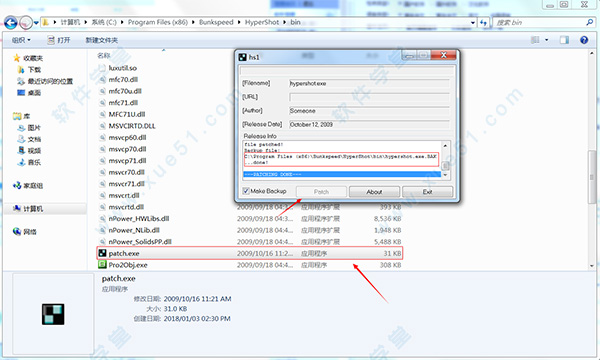Click the search magnifier icon
This screenshot has height=360, width=600.
coord(590,23)
